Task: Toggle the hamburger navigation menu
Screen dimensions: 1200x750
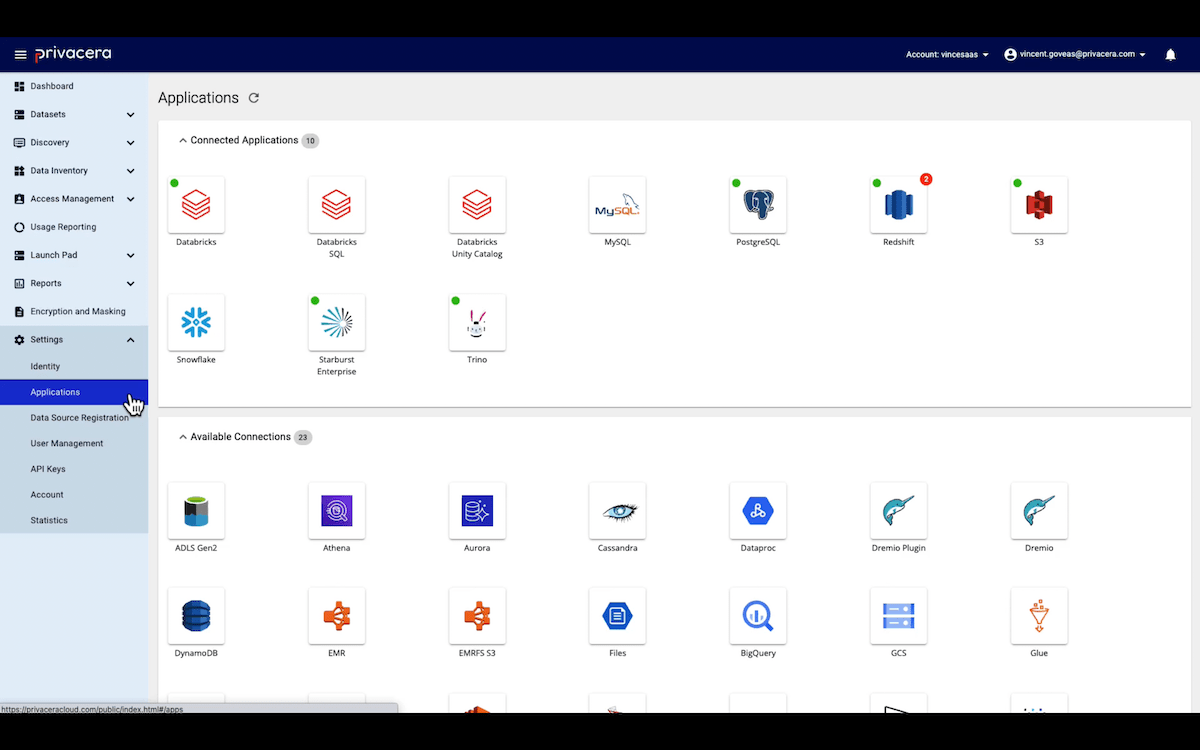Action: click(20, 54)
